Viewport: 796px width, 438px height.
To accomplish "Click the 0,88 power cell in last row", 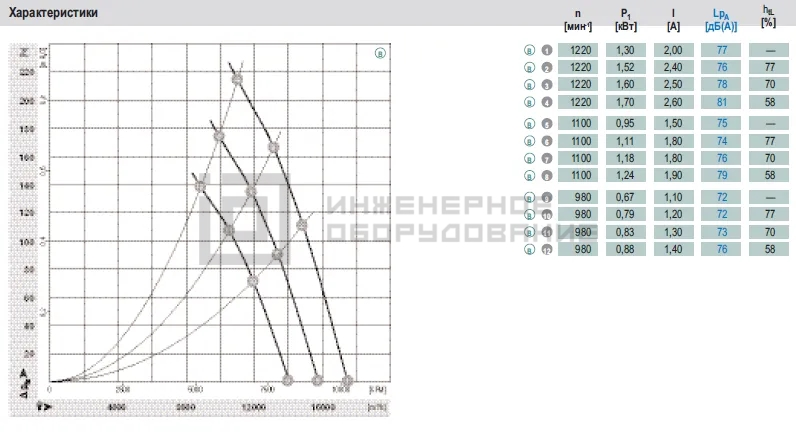I will click(x=625, y=249).
